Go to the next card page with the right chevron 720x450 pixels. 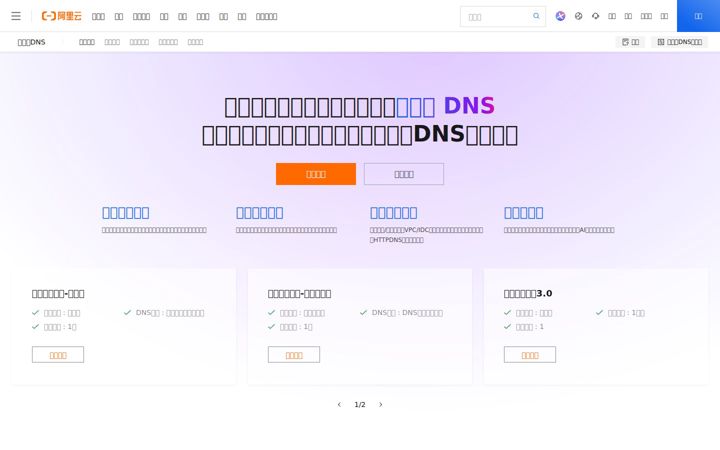tap(381, 405)
